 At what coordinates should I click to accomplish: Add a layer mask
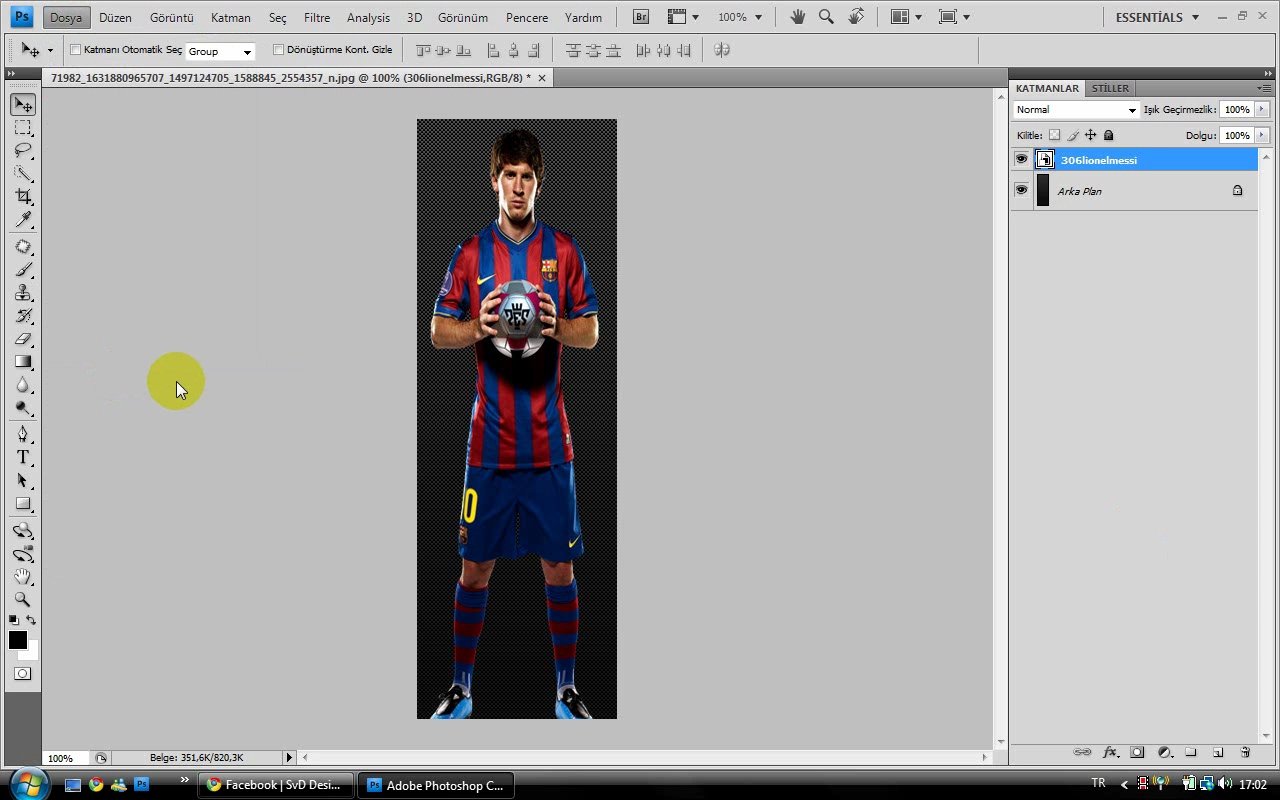click(1137, 752)
